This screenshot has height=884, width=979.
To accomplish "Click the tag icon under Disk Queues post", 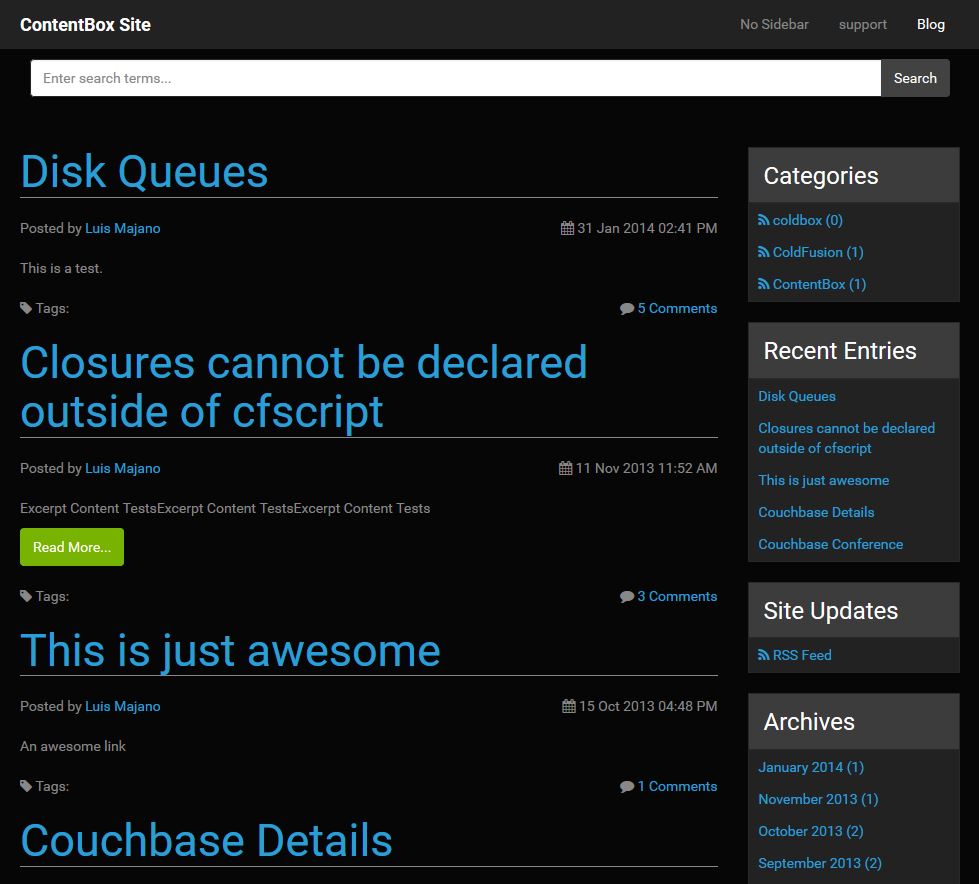I will click(26, 308).
